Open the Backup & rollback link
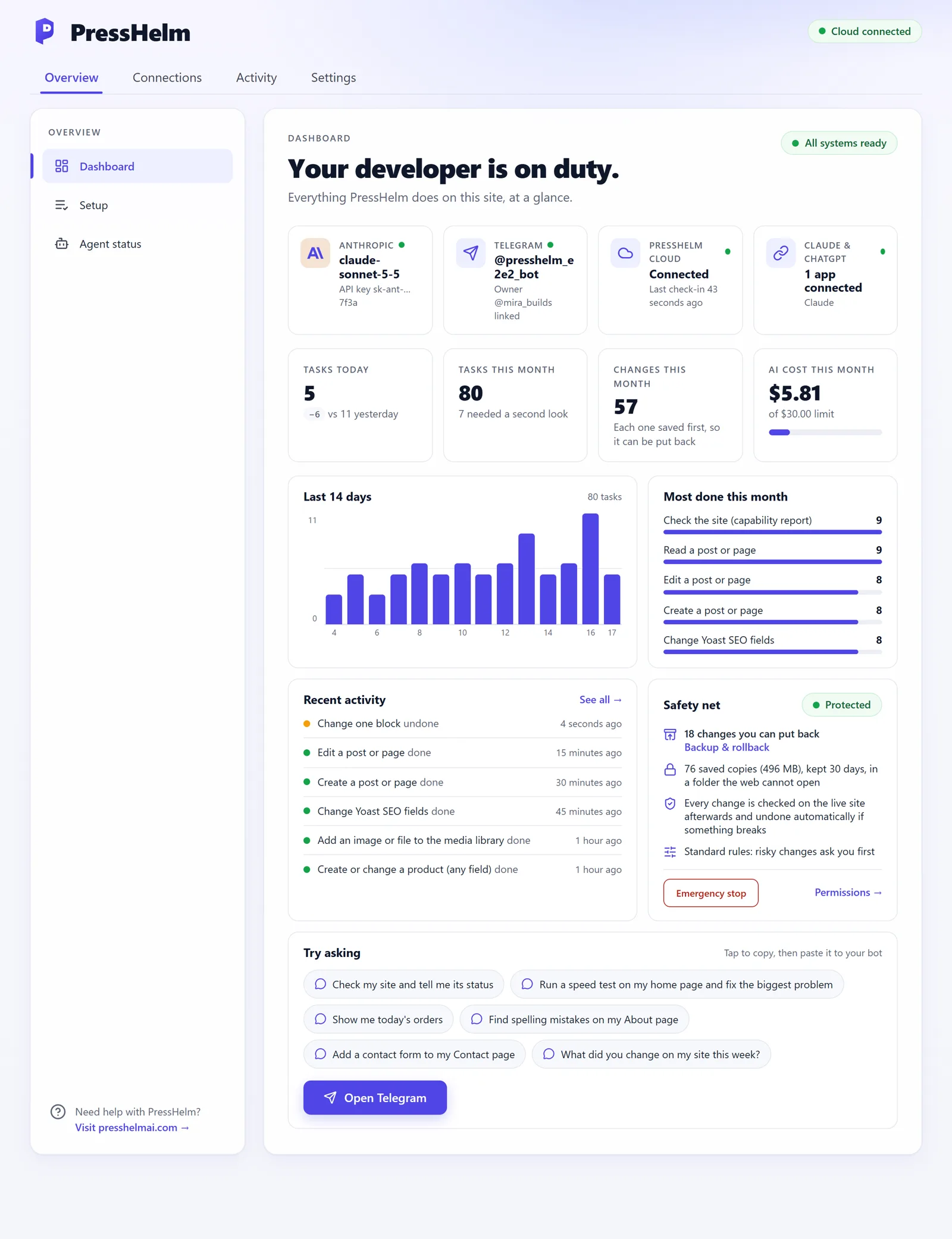952x1239 pixels. coord(726,747)
